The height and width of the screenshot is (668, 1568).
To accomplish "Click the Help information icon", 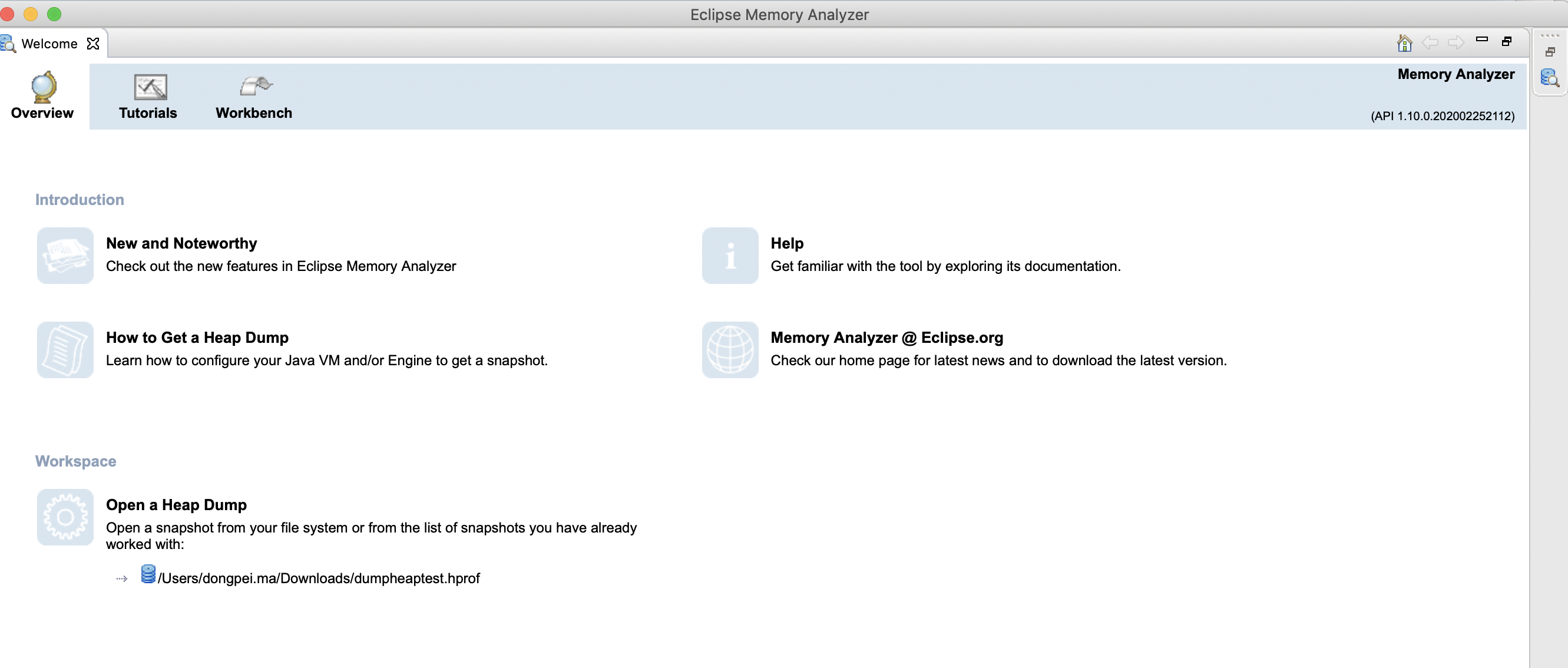I will click(730, 255).
